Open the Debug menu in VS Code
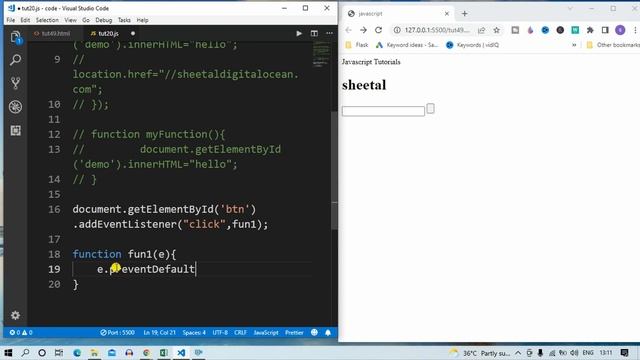The image size is (640, 360). (x=104, y=20)
